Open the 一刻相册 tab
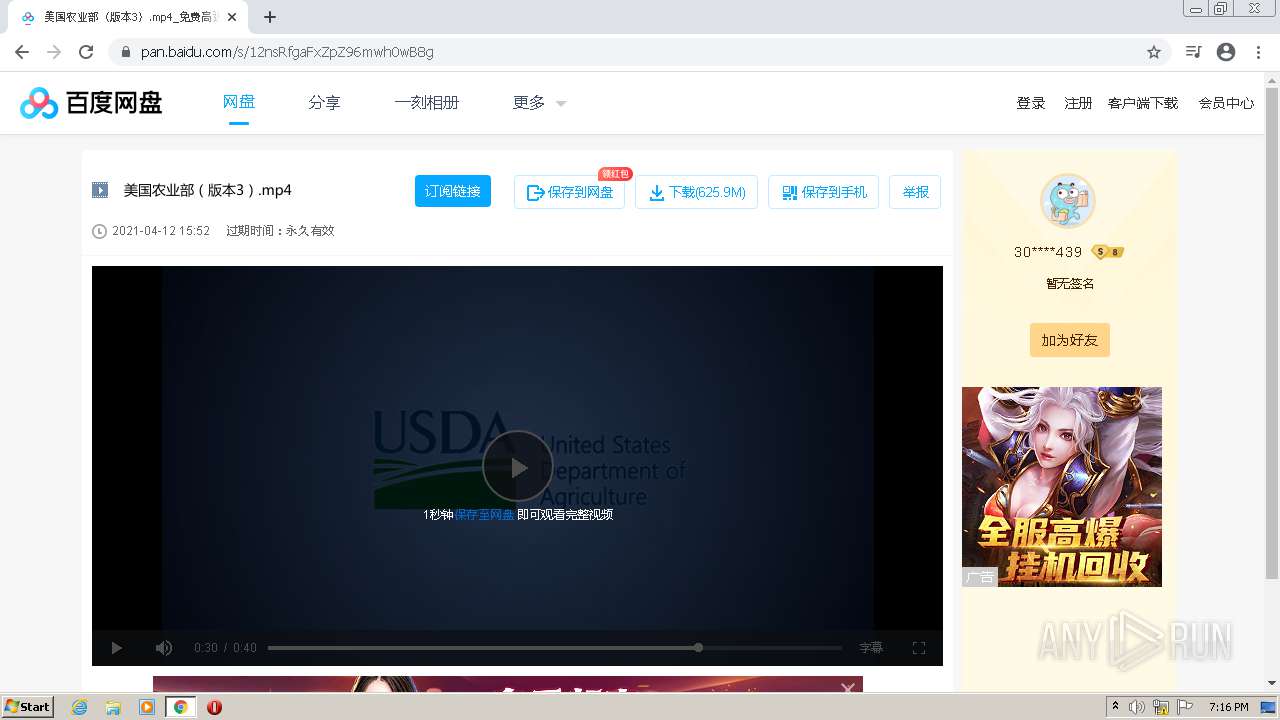The width and height of the screenshot is (1280, 720). tap(427, 102)
